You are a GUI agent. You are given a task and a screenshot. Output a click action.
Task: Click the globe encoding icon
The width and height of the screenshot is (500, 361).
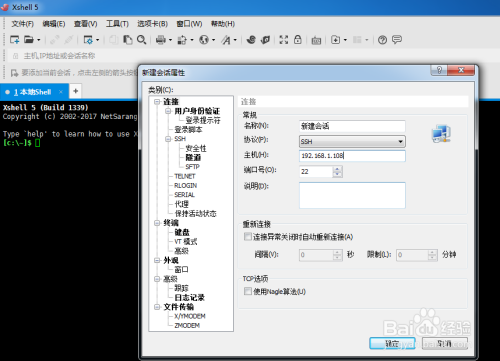pos(204,40)
